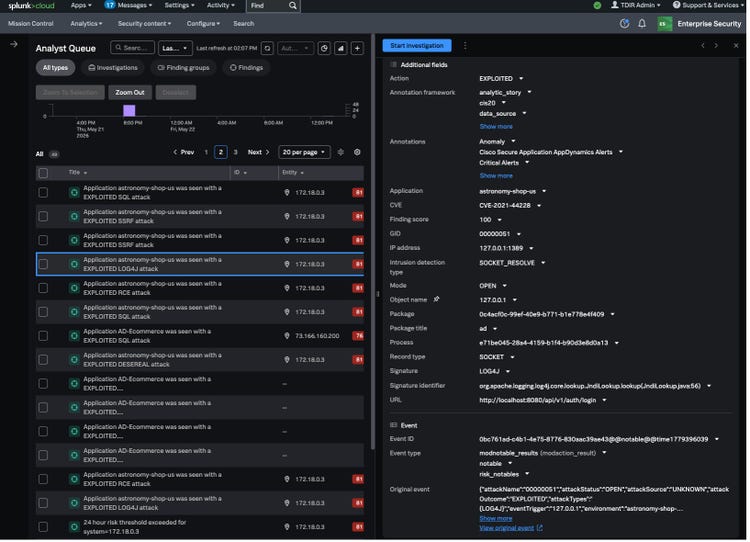Screen dimensions: 750x542
Task: Click risk score 76 badge
Action: (x=359, y=336)
